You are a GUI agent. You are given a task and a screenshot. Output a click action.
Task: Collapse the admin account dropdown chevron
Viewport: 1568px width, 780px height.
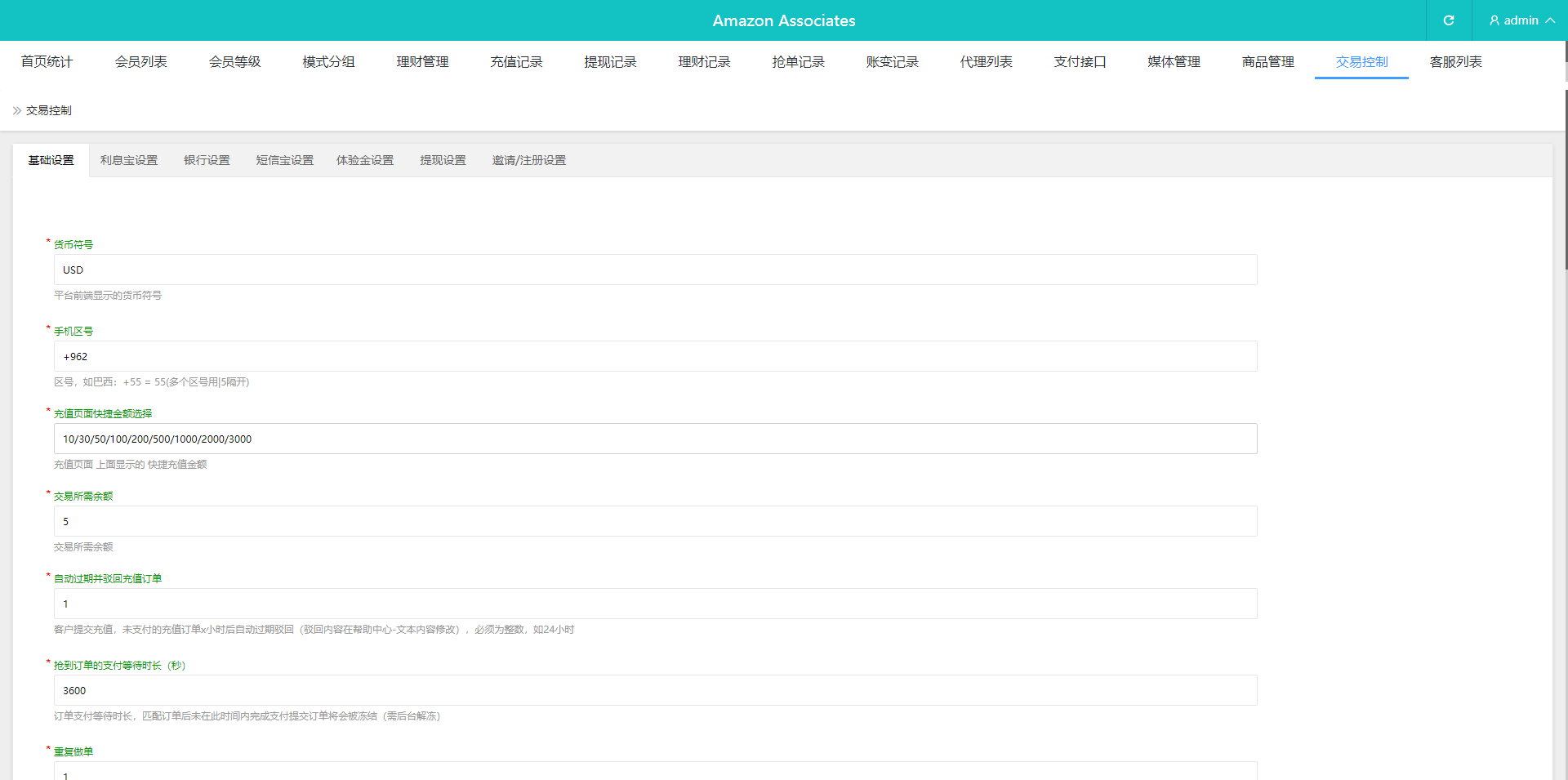click(1548, 20)
